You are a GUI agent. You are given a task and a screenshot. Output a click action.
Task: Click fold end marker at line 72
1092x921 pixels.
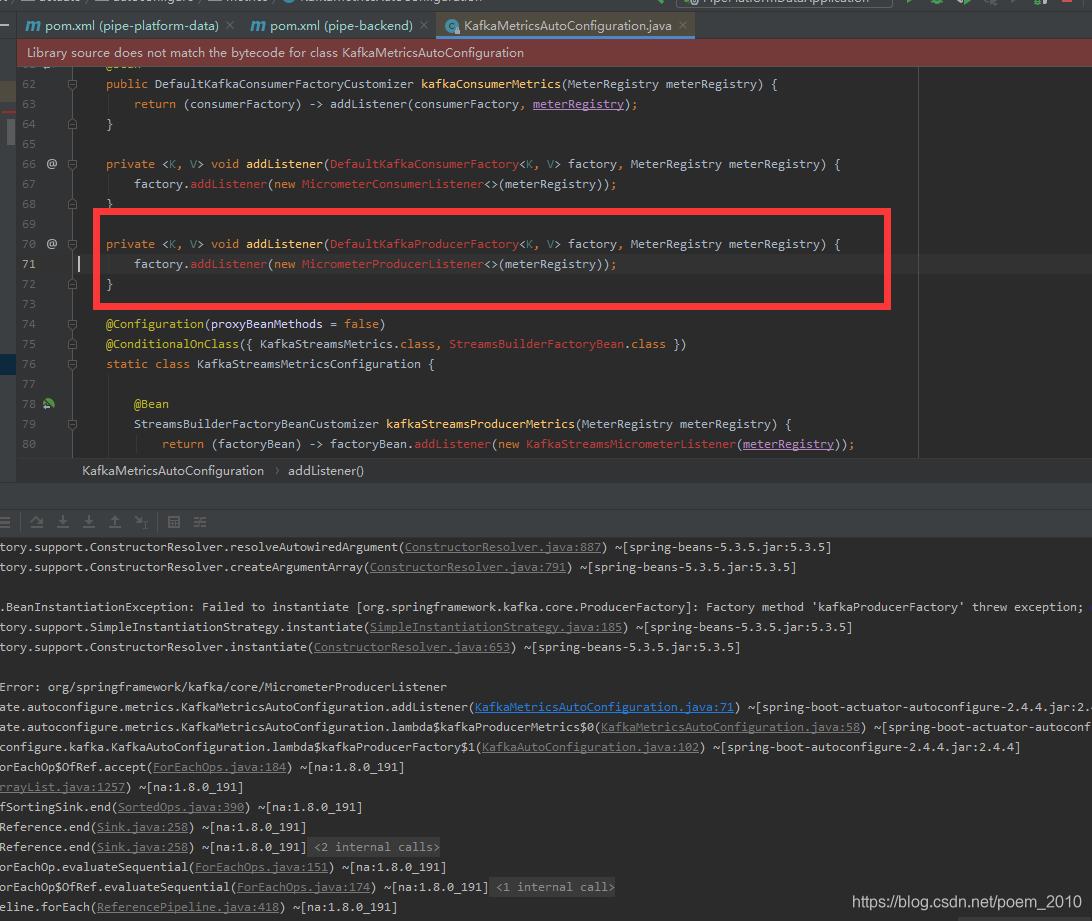[x=72, y=284]
